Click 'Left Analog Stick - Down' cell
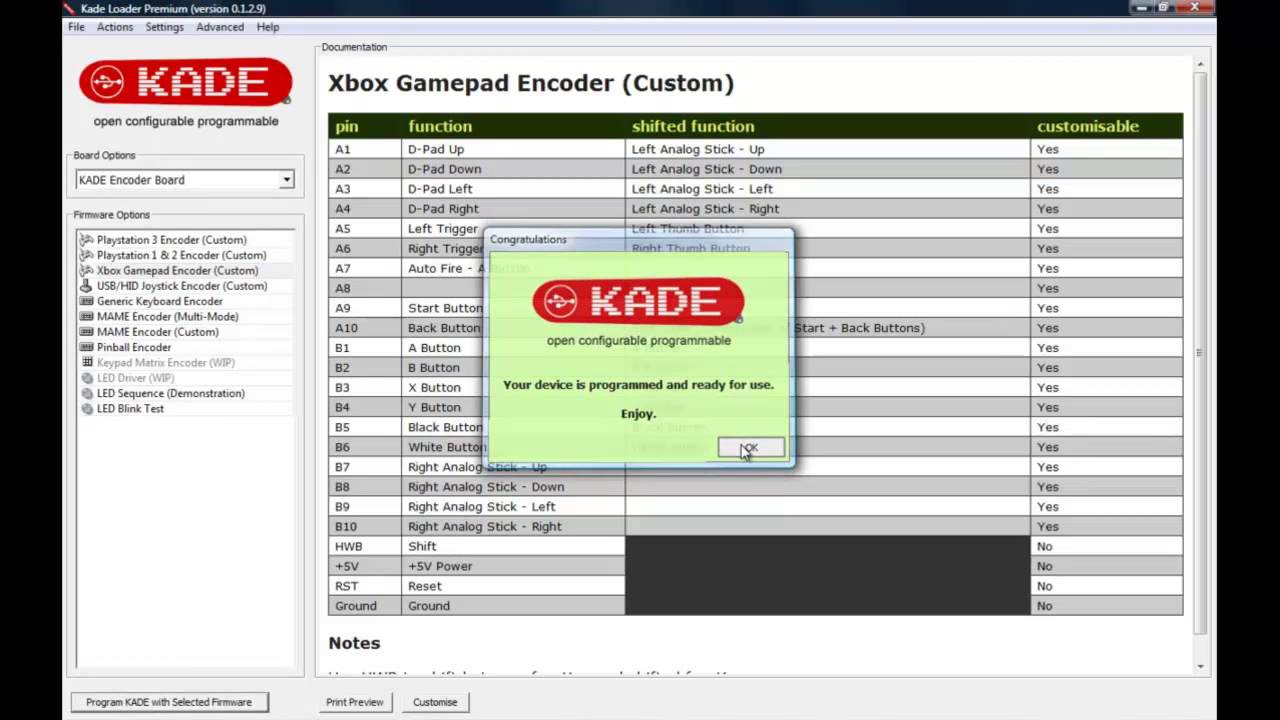This screenshot has width=1280, height=720. tap(828, 169)
